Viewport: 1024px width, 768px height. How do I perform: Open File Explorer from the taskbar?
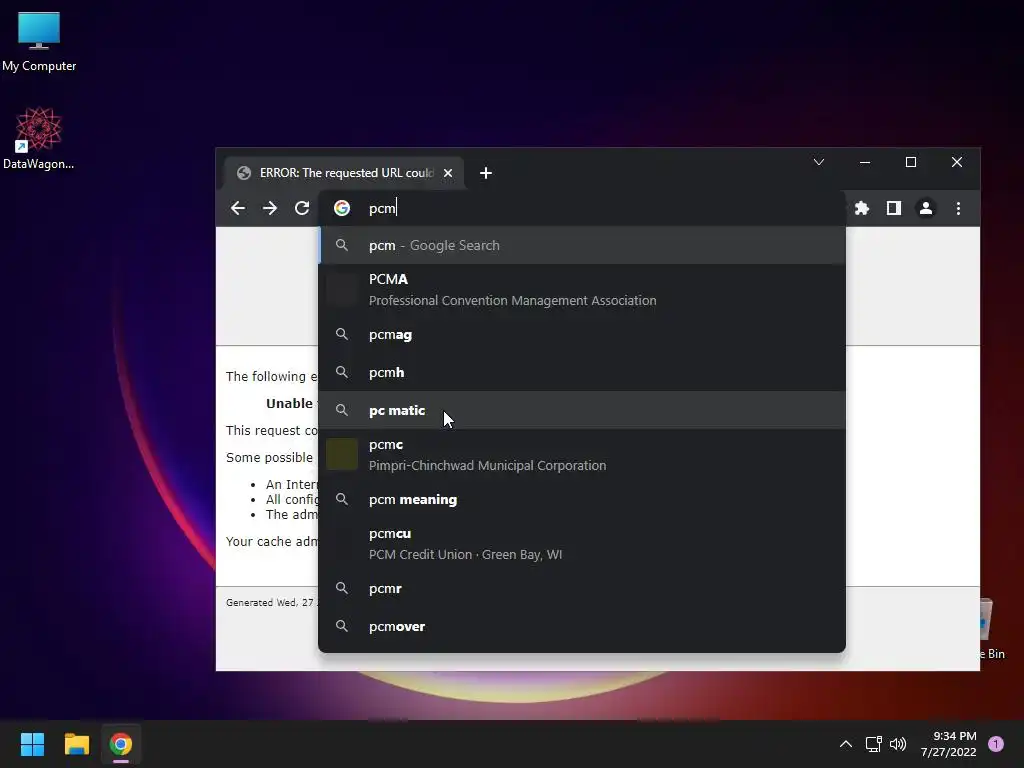point(76,744)
